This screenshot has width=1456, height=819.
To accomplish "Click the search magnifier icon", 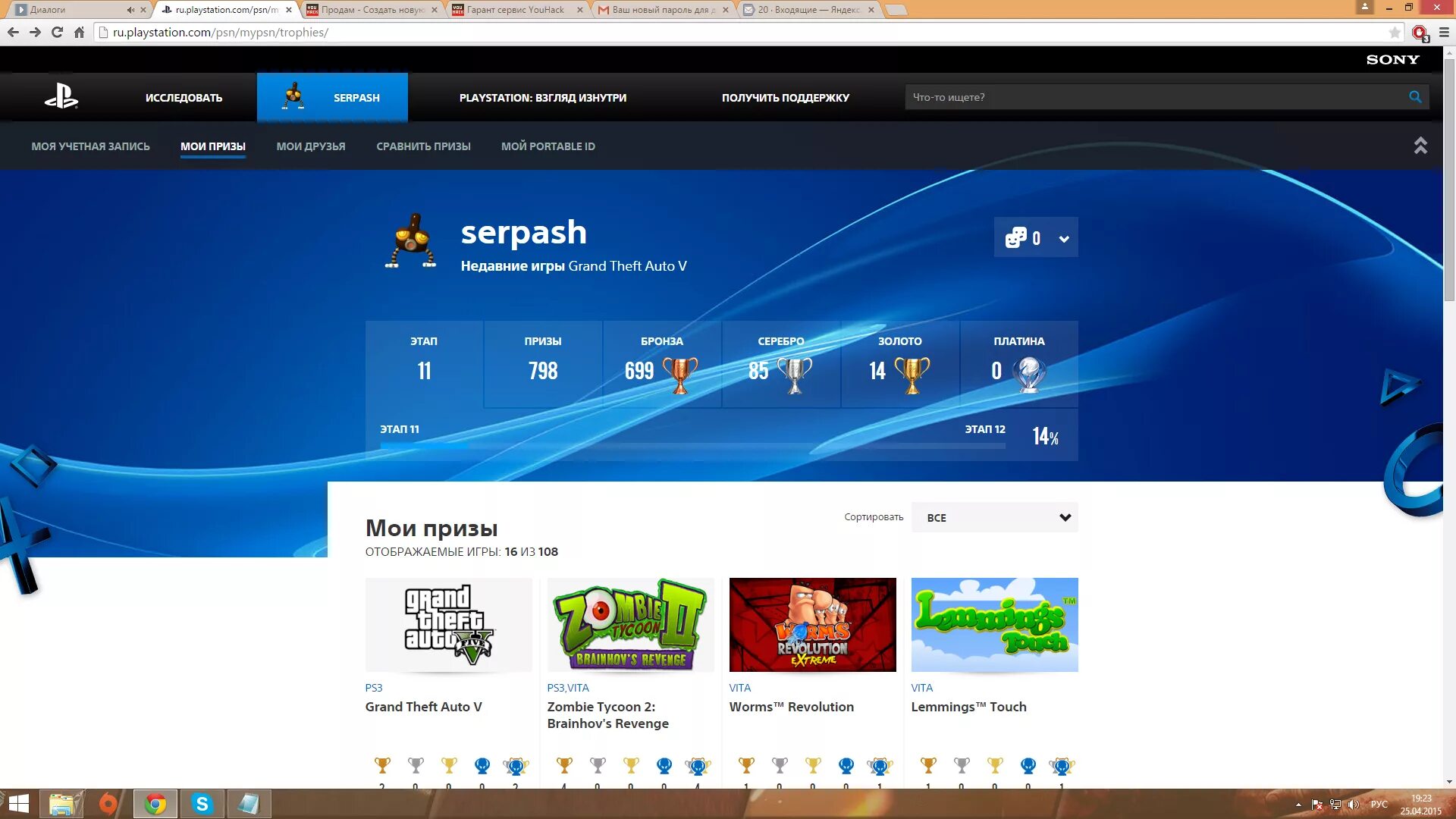I will (1415, 97).
